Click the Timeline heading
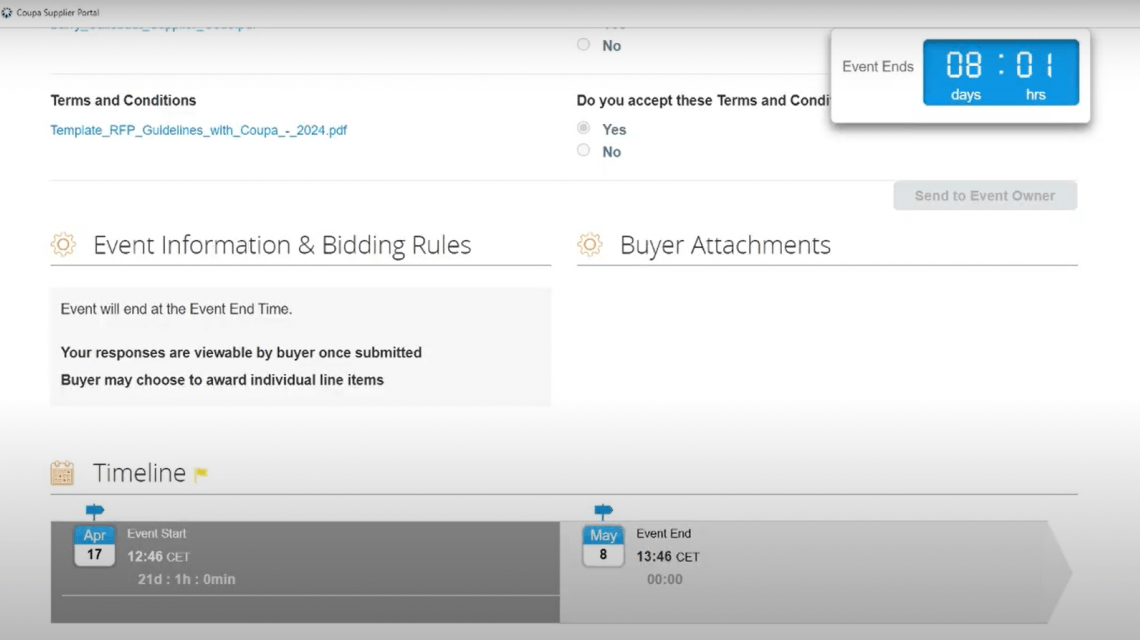This screenshot has width=1140, height=640. tap(139, 473)
